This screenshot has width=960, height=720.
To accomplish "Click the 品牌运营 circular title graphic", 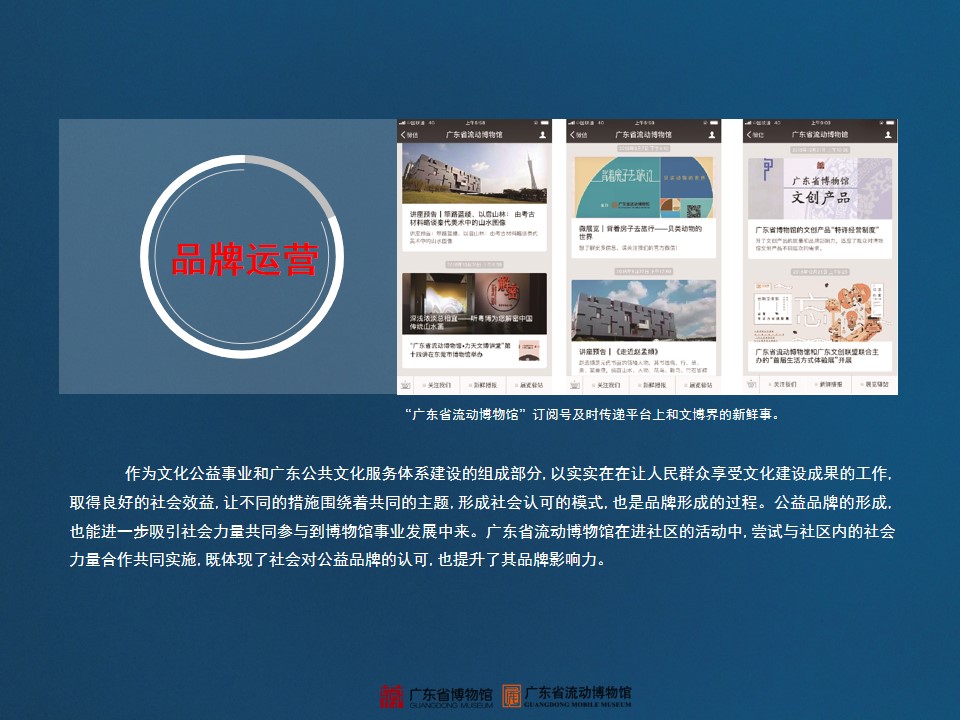I will click(x=243, y=257).
